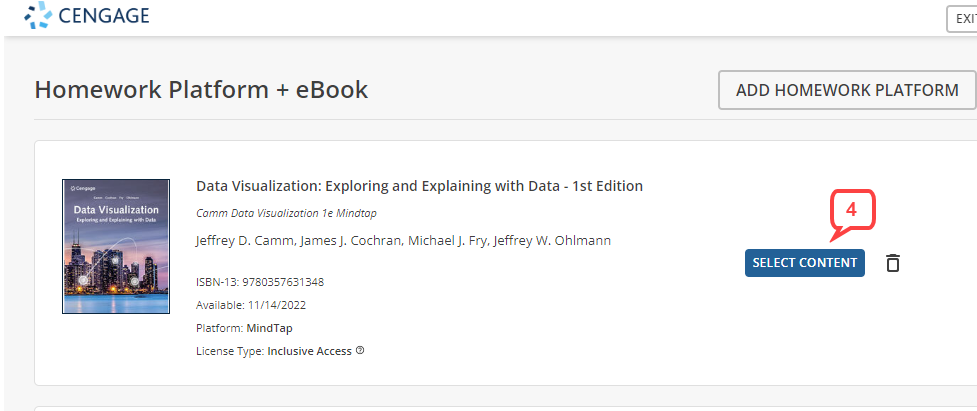Screen dimensions: 977x411
Task: Click the Cengage star logo emblem
Action: coord(39,15)
